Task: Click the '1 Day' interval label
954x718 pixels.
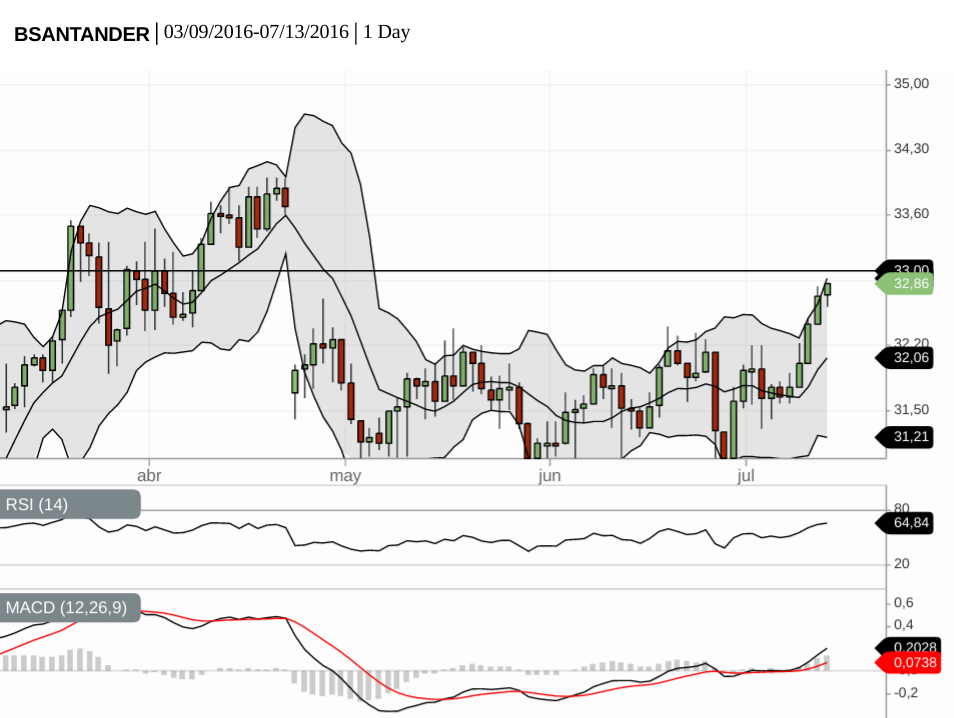Action: pos(386,32)
